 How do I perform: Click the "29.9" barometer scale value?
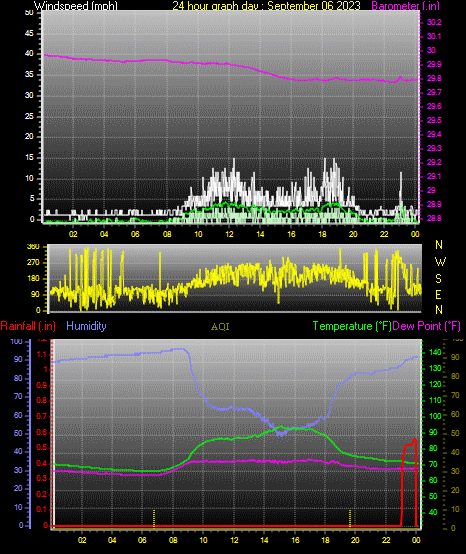pos(434,64)
